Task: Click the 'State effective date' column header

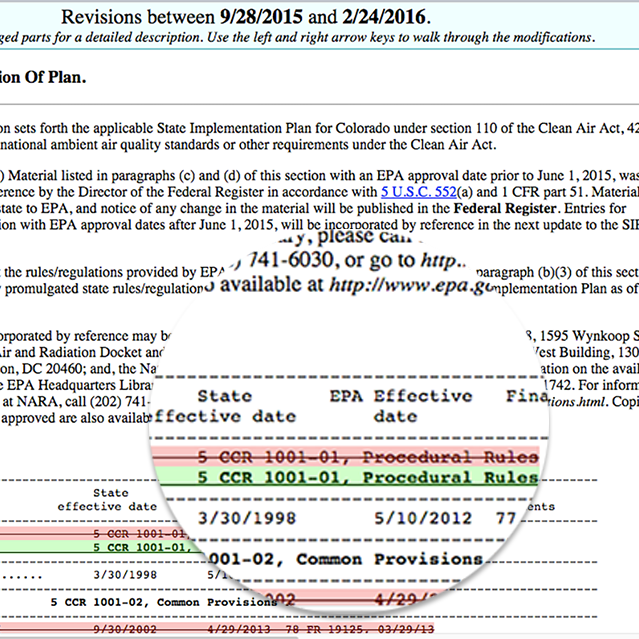Action: click(107, 500)
